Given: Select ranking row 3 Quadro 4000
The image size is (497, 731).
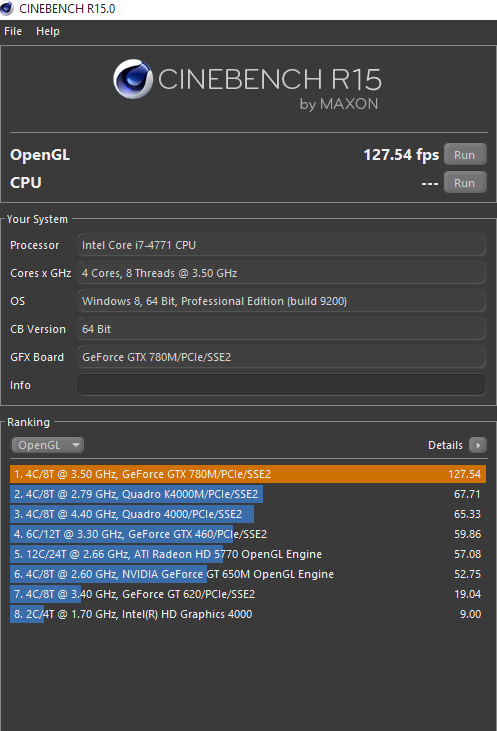Looking at the screenshot, I should tap(248, 514).
